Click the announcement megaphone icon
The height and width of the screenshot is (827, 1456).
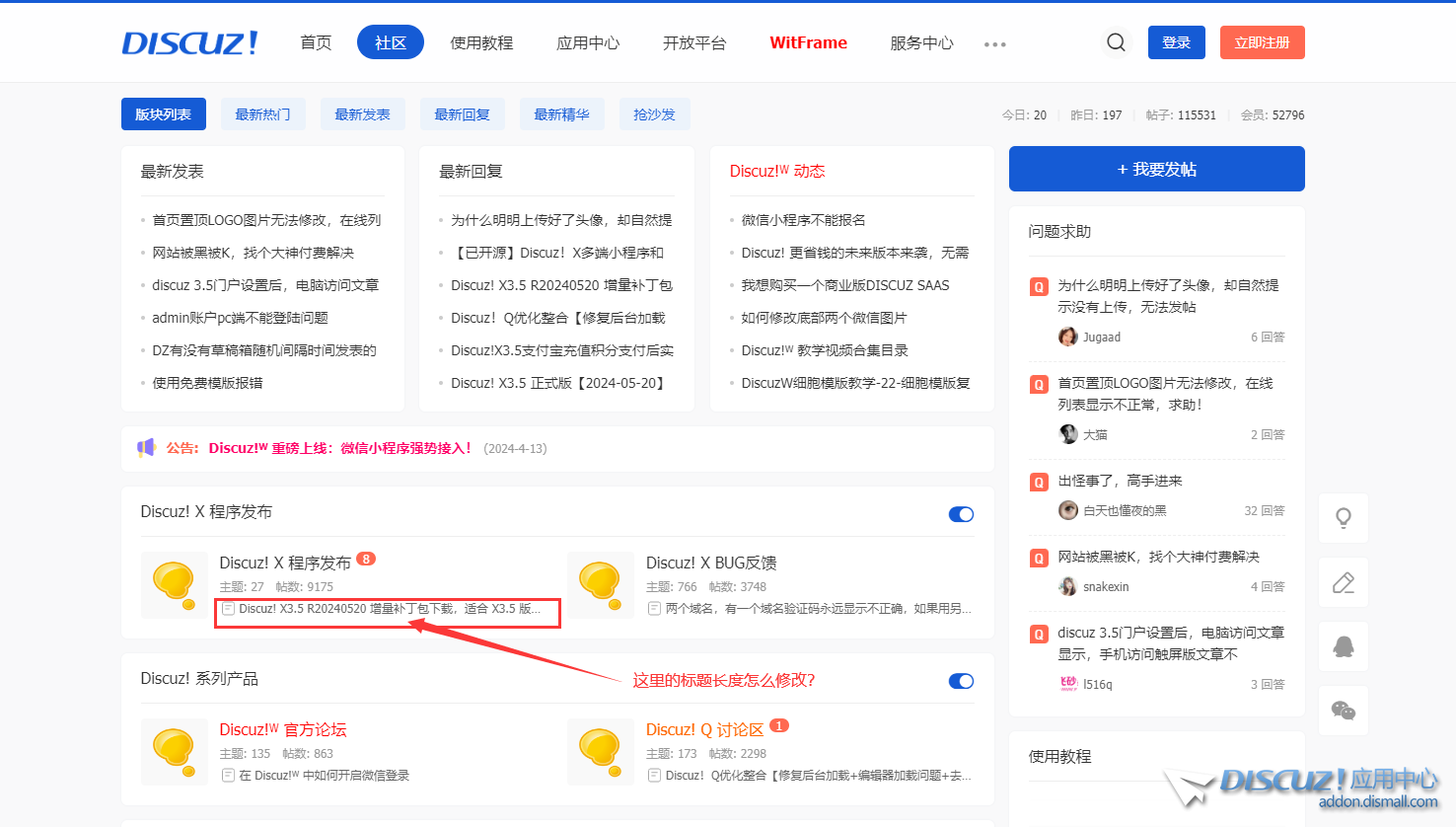146,448
